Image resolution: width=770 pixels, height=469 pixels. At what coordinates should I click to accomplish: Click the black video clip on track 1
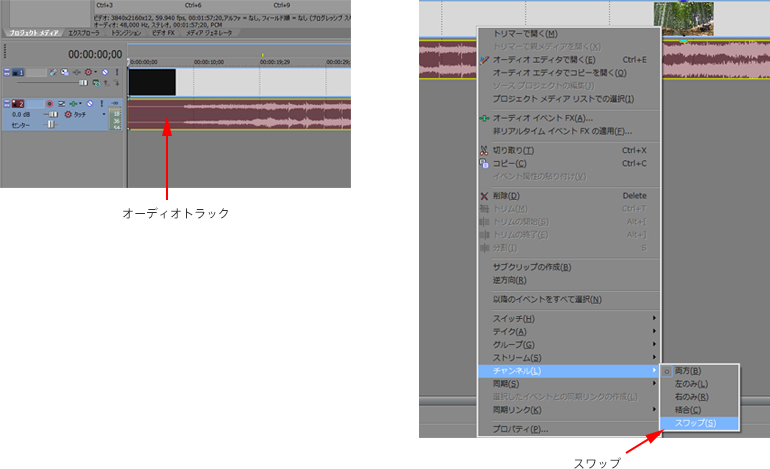pyautogui.click(x=152, y=82)
